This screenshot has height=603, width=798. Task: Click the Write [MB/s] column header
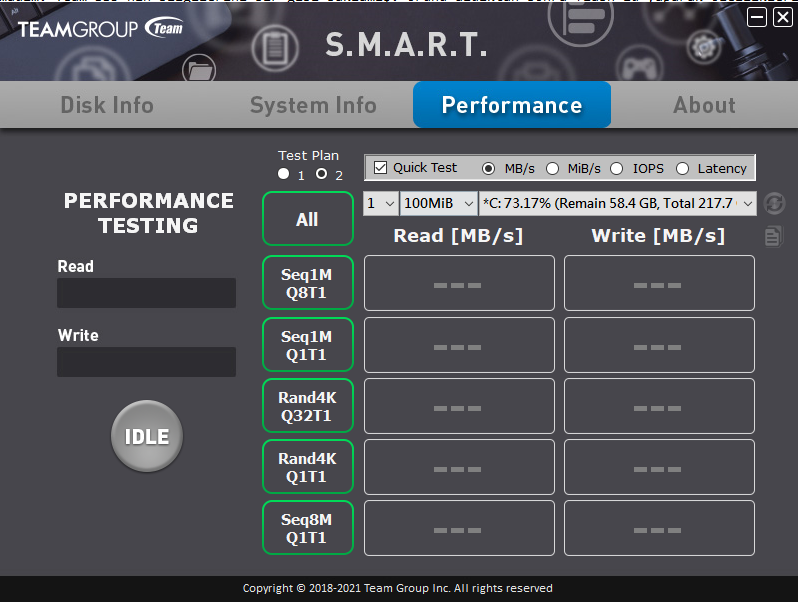click(658, 236)
